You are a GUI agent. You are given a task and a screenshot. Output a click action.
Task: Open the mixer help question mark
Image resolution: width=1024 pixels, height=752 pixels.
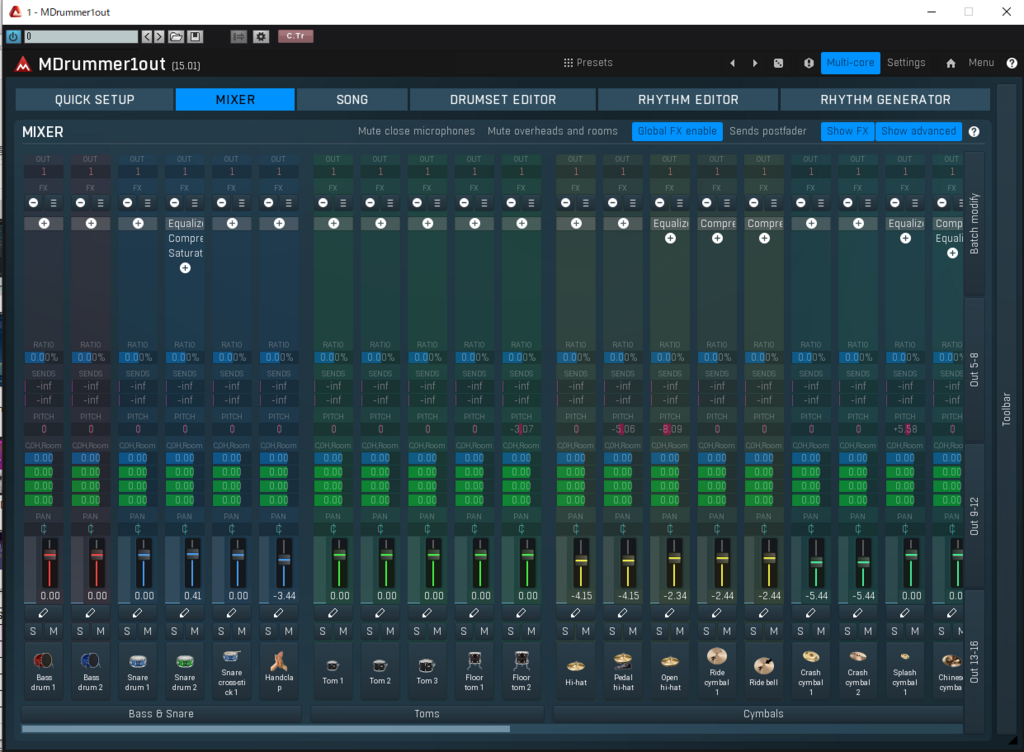[x=974, y=132]
